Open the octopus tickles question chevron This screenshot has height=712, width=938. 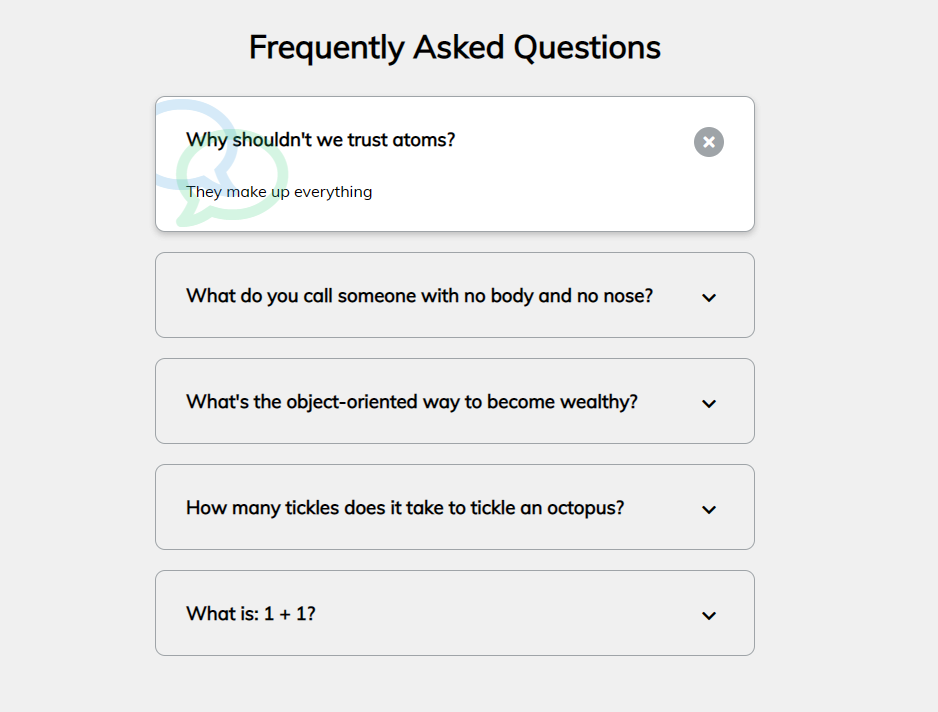pos(709,509)
